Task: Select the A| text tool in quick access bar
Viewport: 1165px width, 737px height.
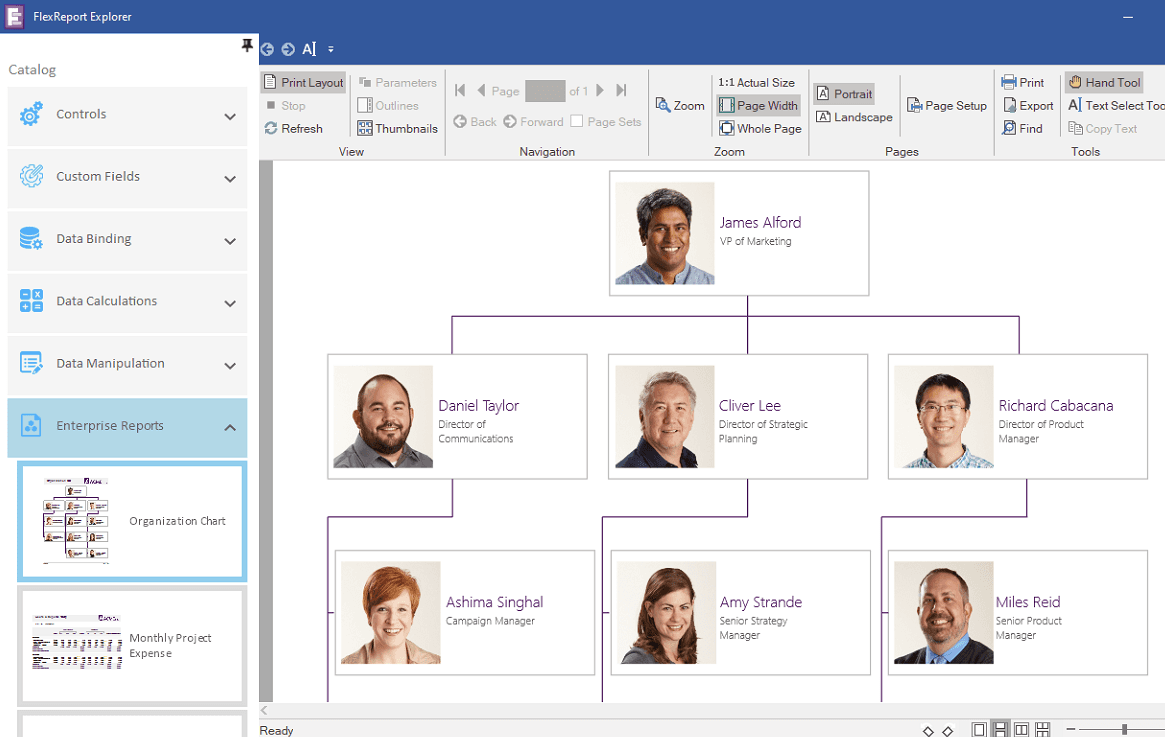Action: (x=309, y=49)
